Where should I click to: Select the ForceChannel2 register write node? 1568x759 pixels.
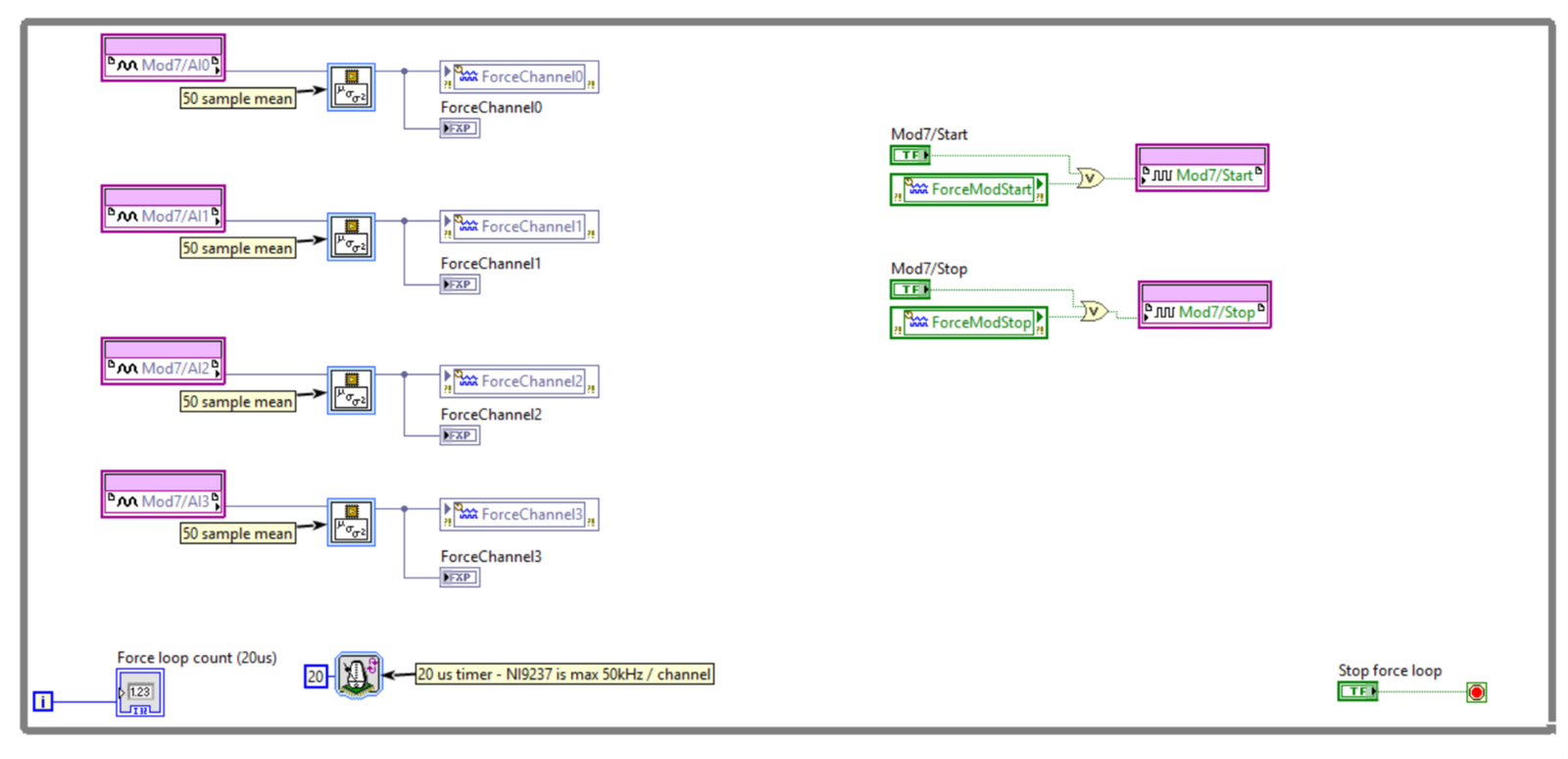coord(519,381)
